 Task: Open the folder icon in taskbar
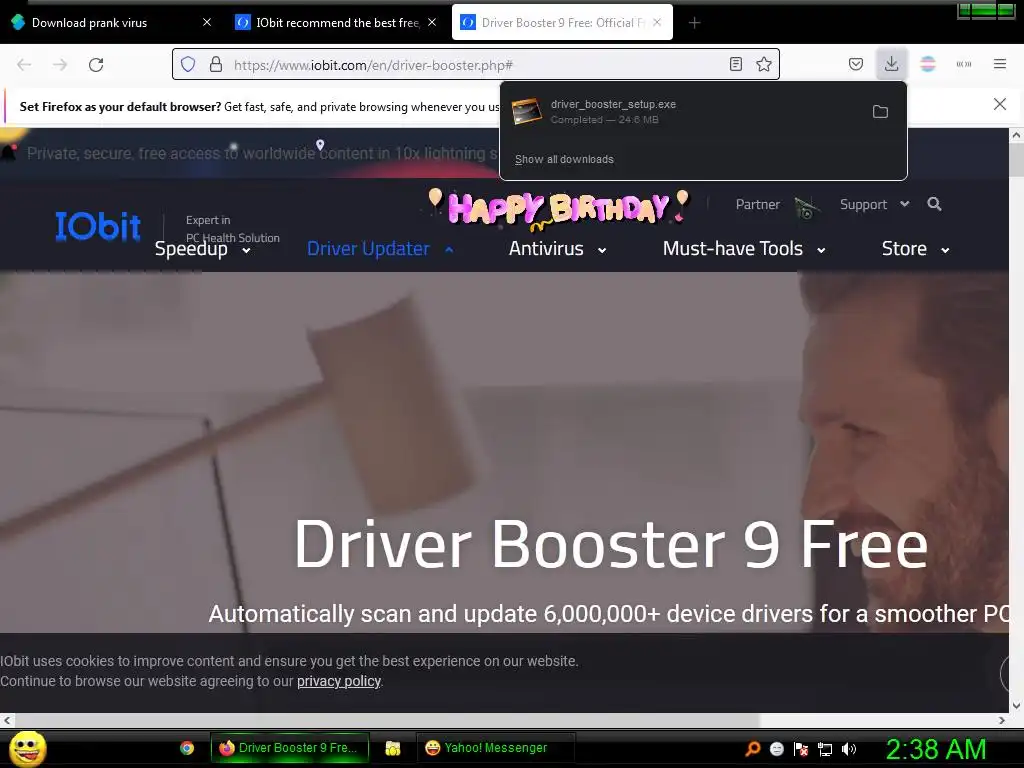click(392, 748)
